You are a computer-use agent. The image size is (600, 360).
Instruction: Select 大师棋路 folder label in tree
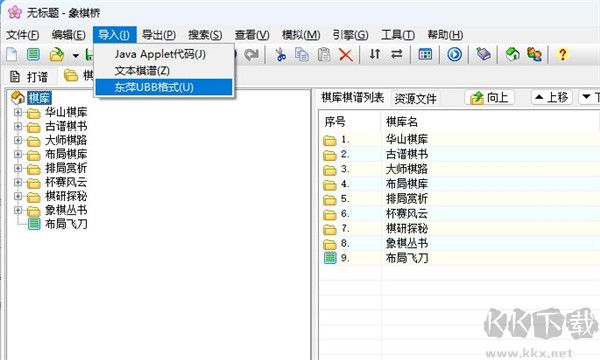tap(66, 140)
